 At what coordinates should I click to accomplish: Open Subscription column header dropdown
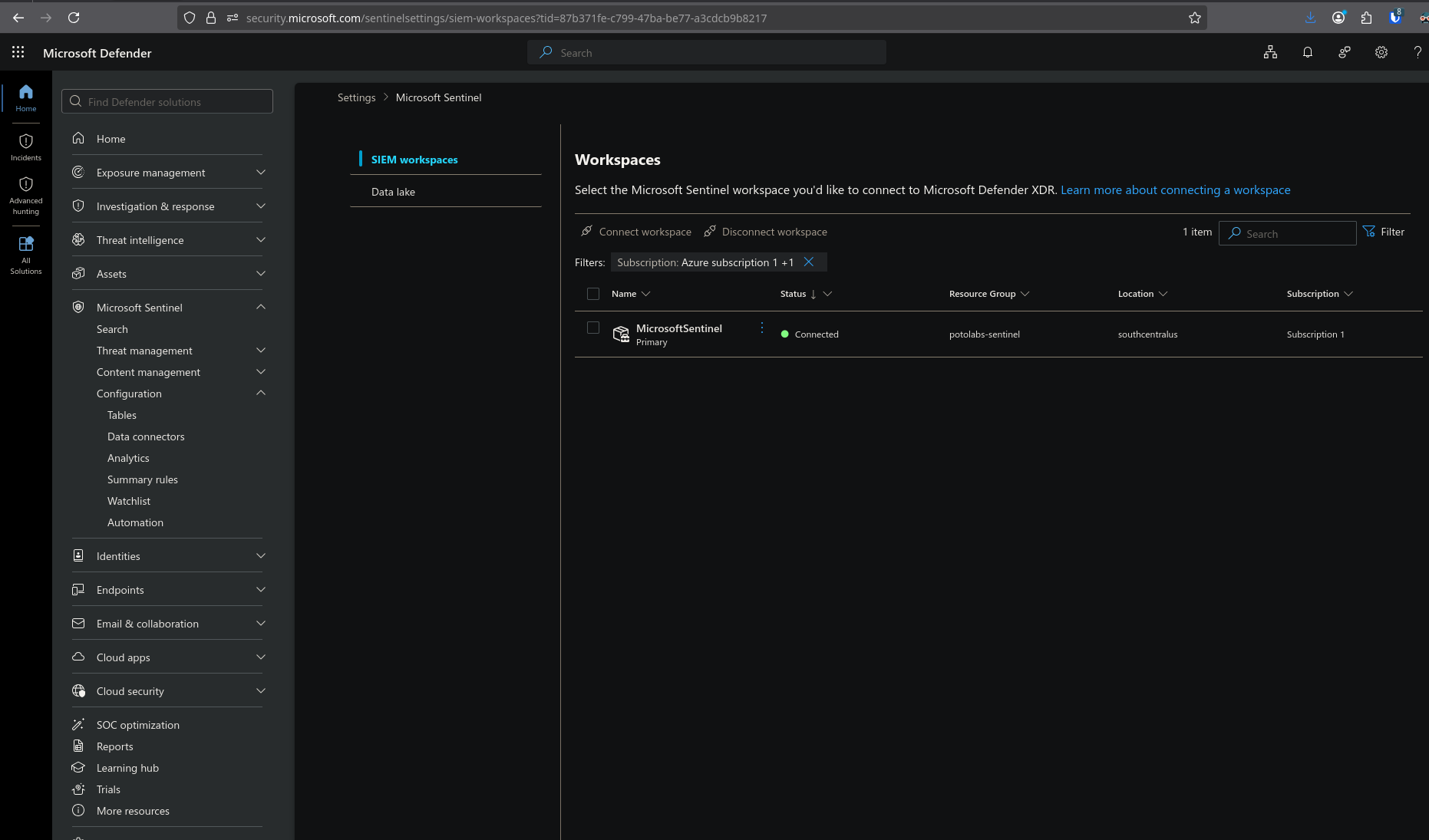coord(1349,294)
